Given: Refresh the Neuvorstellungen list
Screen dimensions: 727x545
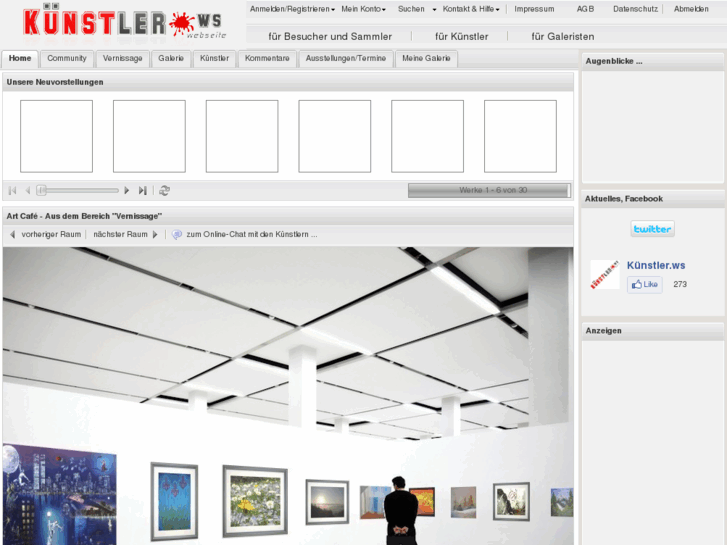Looking at the screenshot, I should coord(164,191).
